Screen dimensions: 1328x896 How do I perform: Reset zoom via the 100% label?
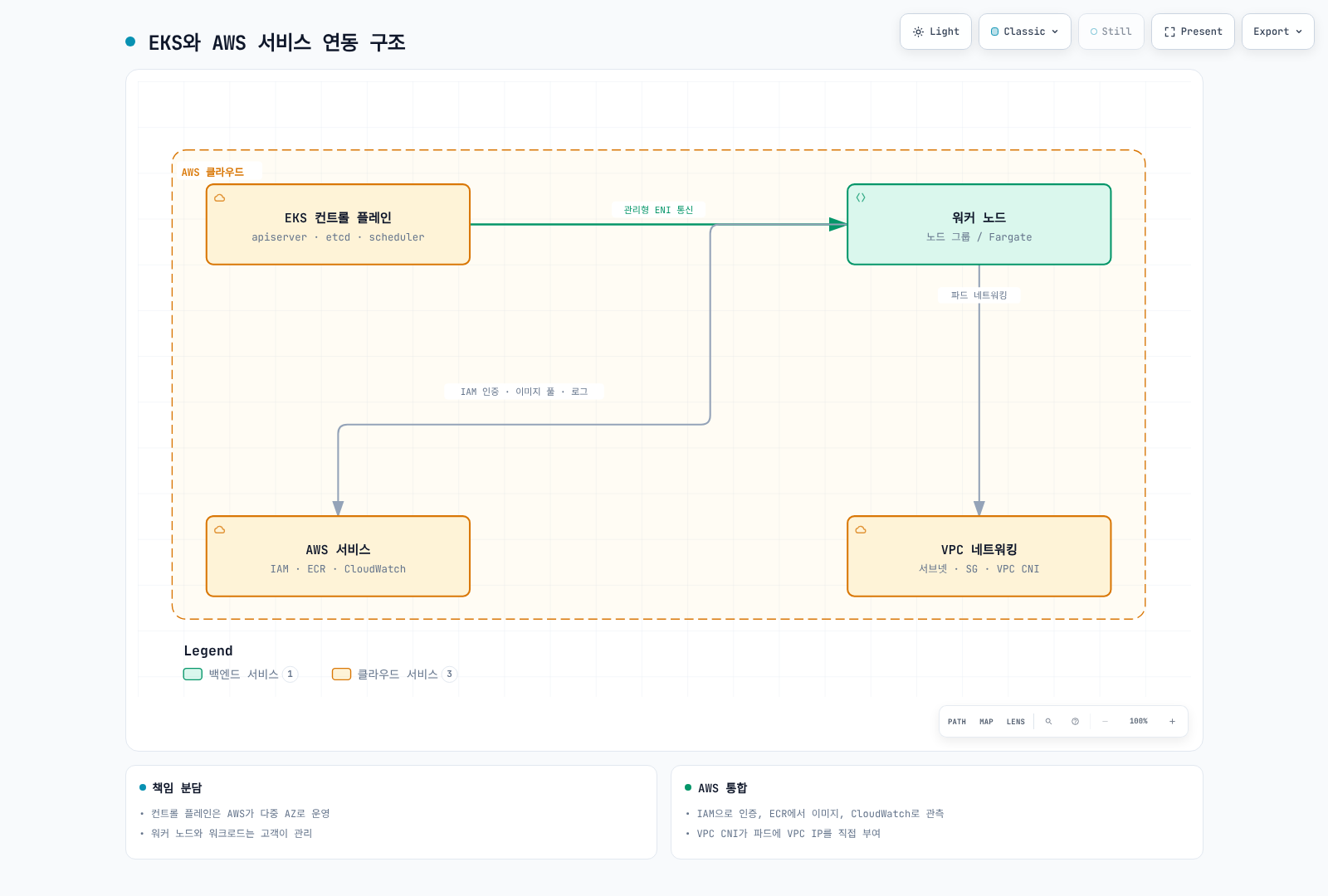pyautogui.click(x=1139, y=722)
